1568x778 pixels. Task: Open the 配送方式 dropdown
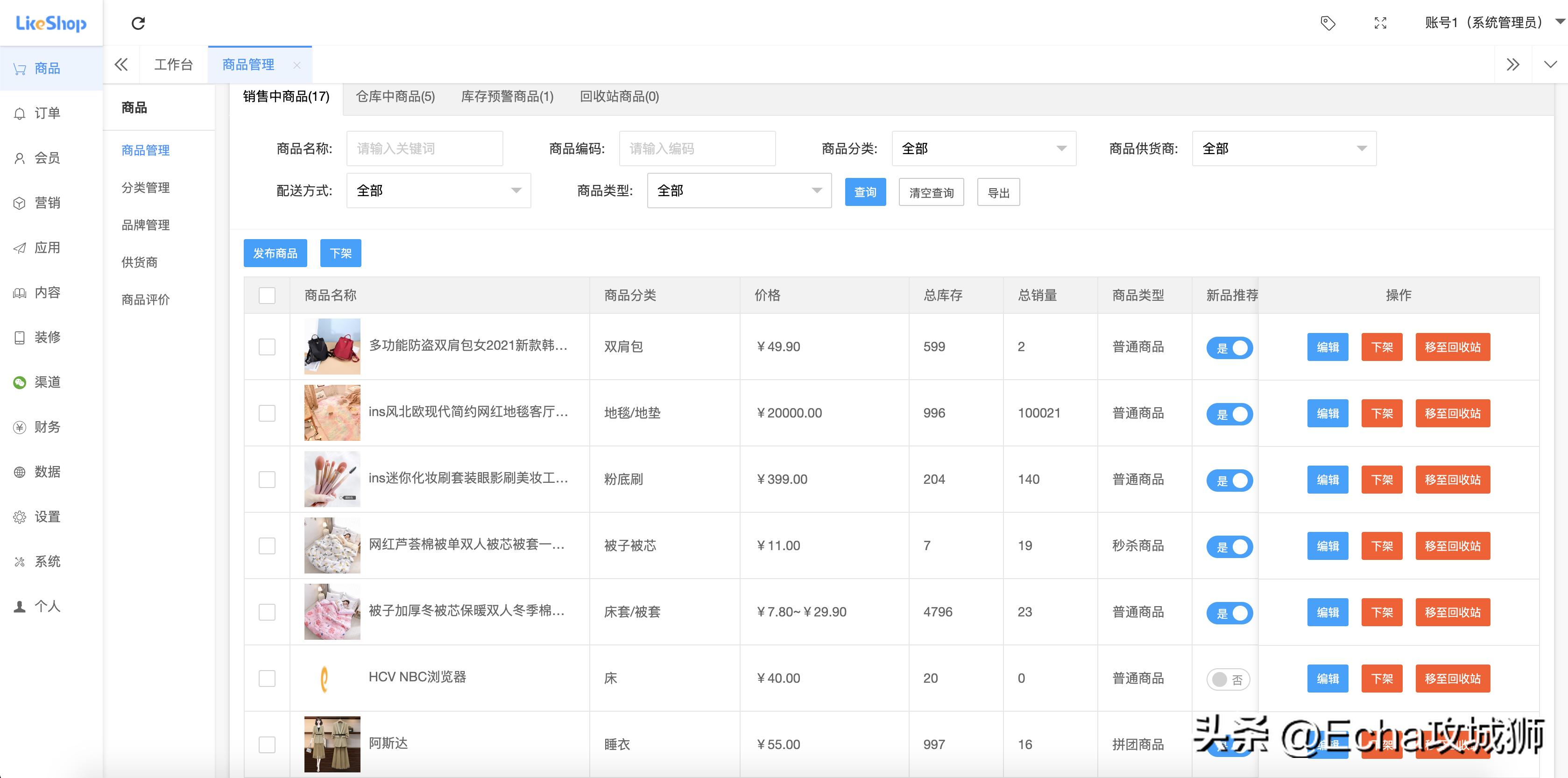coord(438,191)
